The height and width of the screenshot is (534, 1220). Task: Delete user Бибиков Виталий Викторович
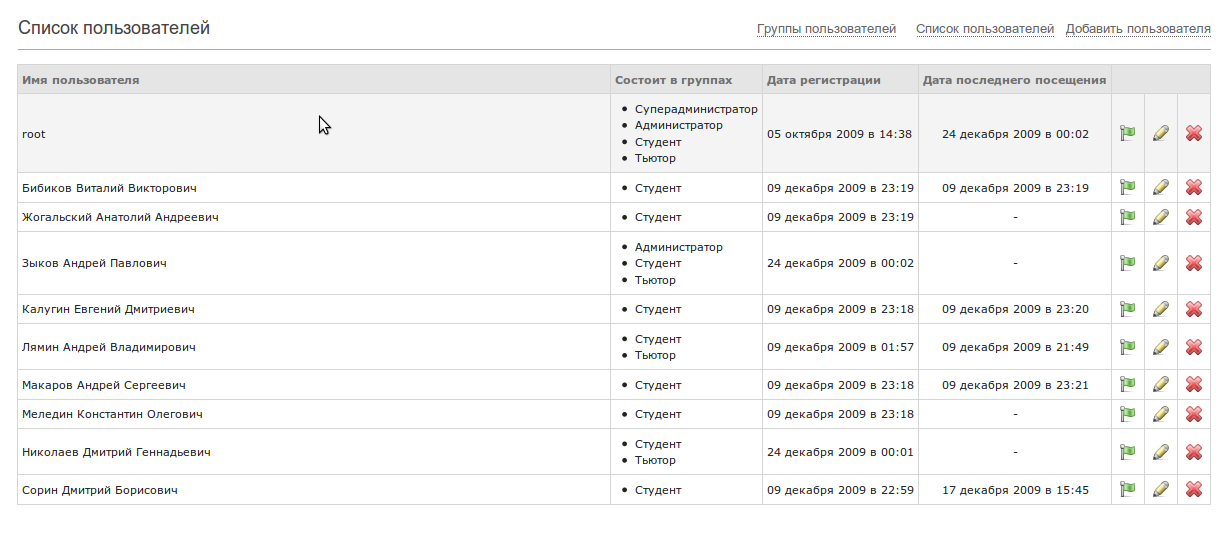1194,187
